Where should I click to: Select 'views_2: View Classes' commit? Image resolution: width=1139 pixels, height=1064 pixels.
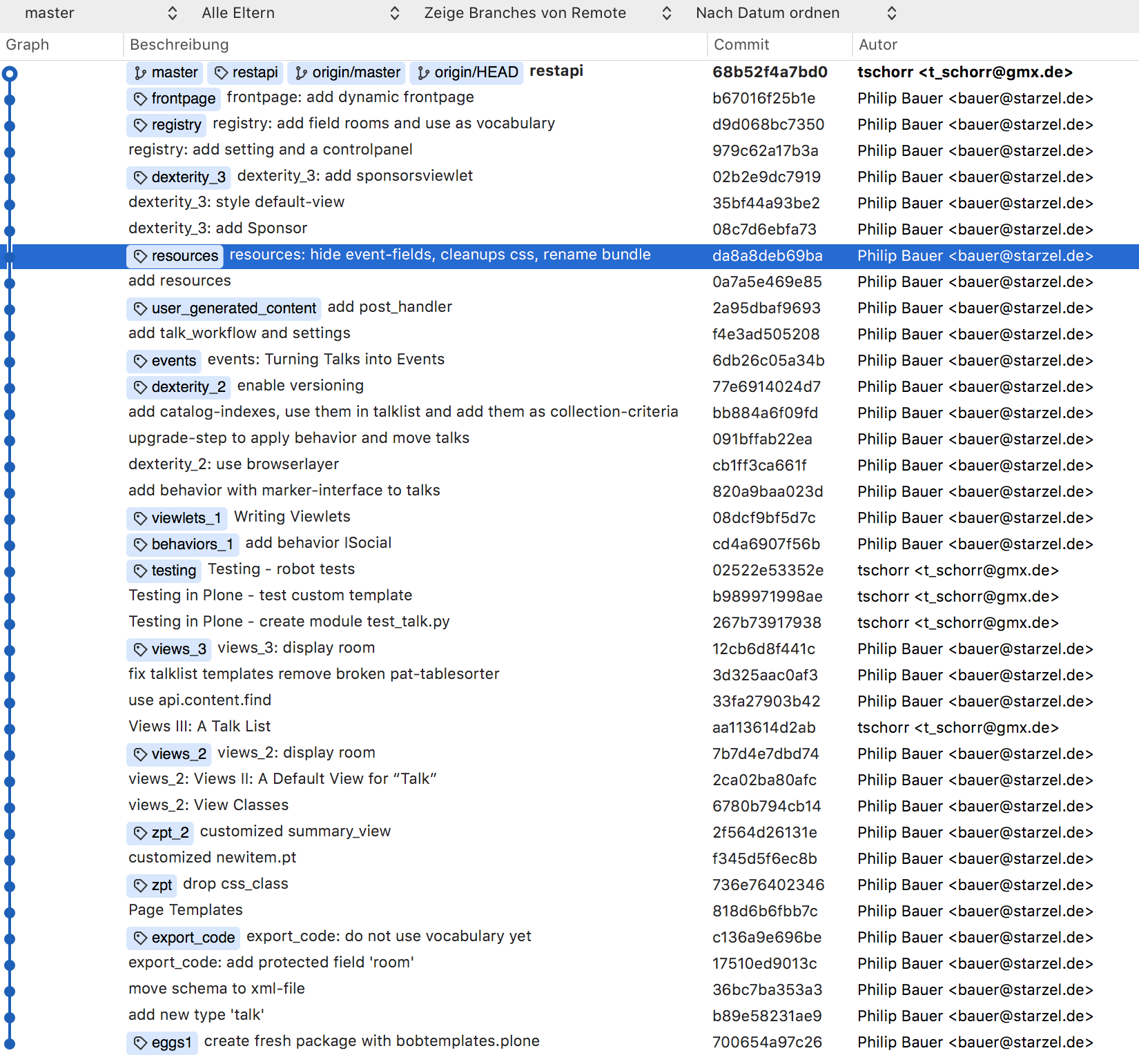pos(208,805)
